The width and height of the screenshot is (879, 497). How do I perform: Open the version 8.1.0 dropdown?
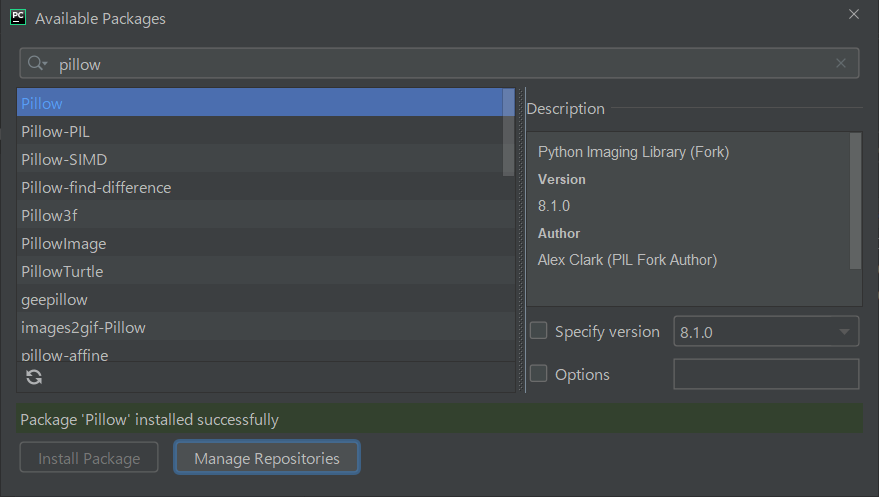tap(766, 332)
